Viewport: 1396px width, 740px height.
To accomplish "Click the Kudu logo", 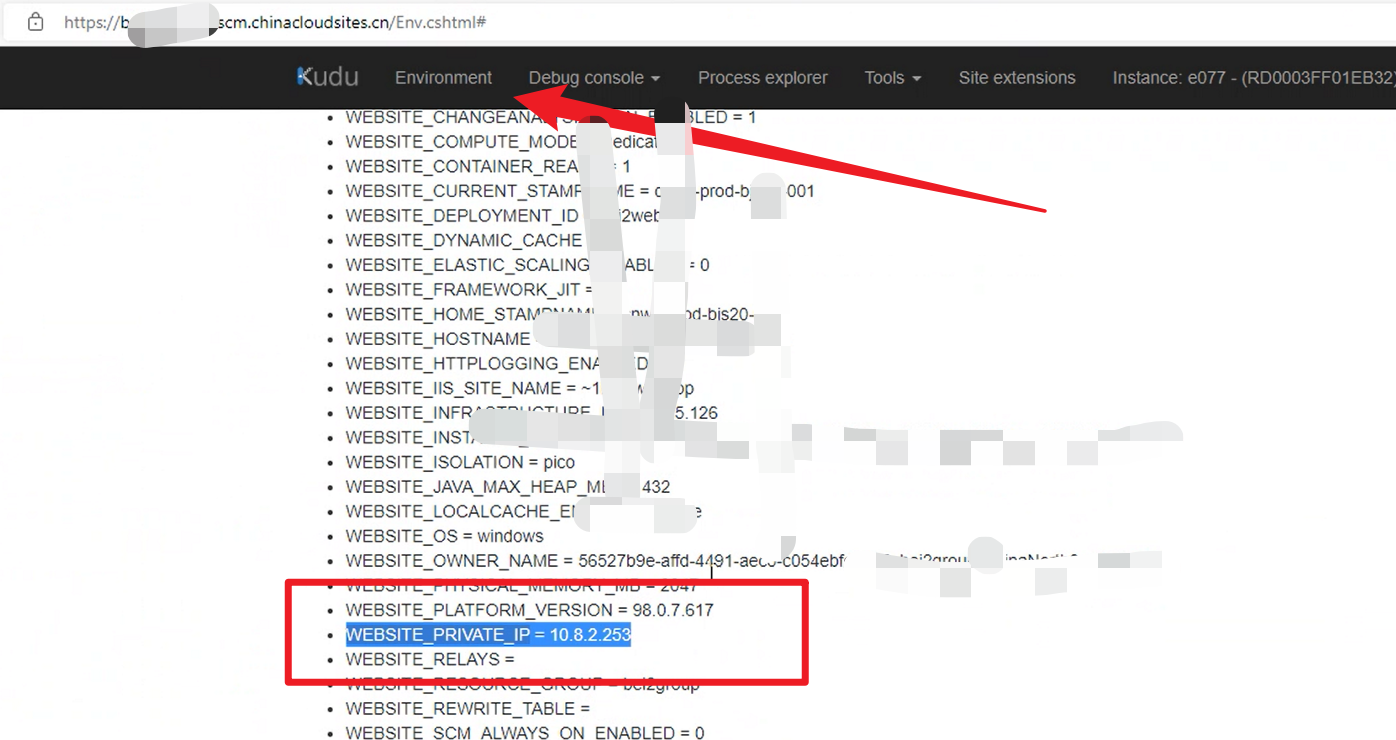I will (328, 77).
